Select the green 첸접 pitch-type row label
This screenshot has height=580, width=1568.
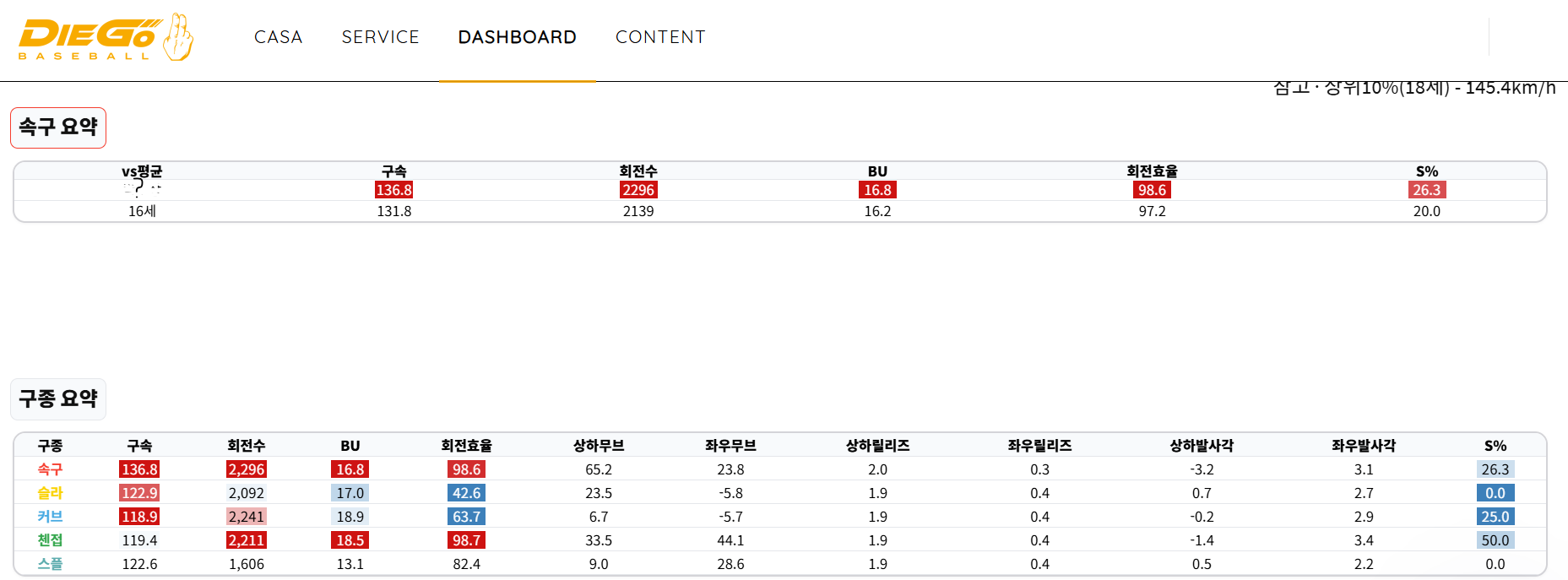point(50,540)
